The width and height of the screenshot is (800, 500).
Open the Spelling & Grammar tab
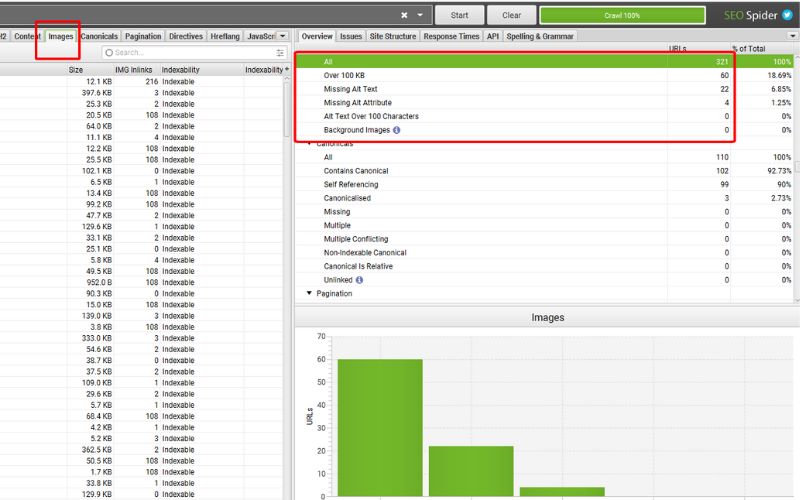click(x=540, y=36)
